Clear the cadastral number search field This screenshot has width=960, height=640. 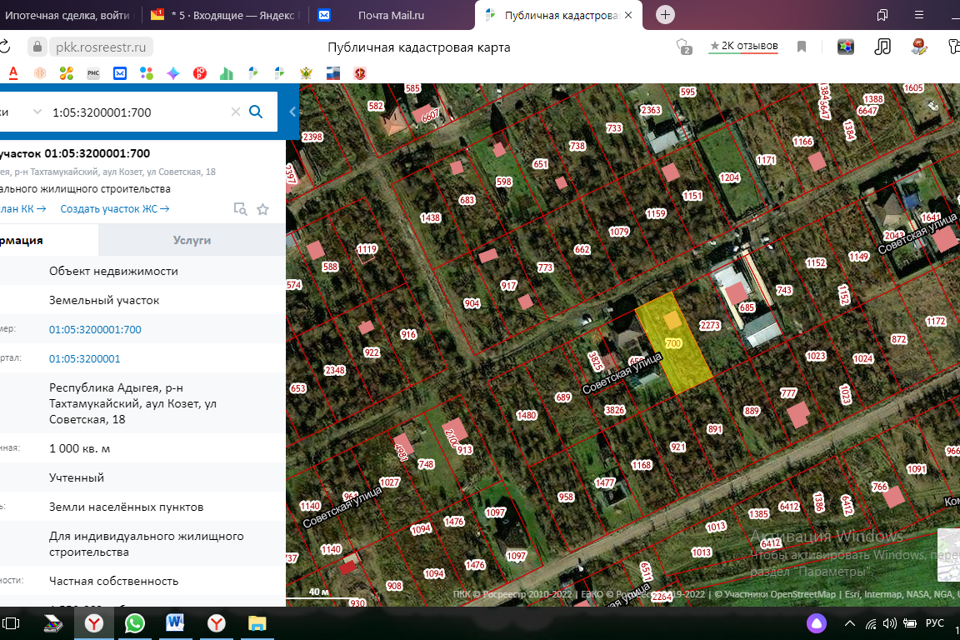pos(236,112)
